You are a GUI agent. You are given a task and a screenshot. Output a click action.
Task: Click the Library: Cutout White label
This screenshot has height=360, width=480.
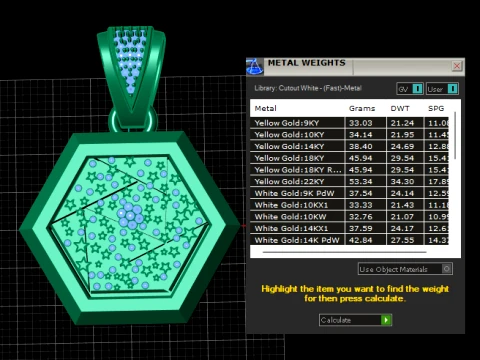click(x=308, y=88)
